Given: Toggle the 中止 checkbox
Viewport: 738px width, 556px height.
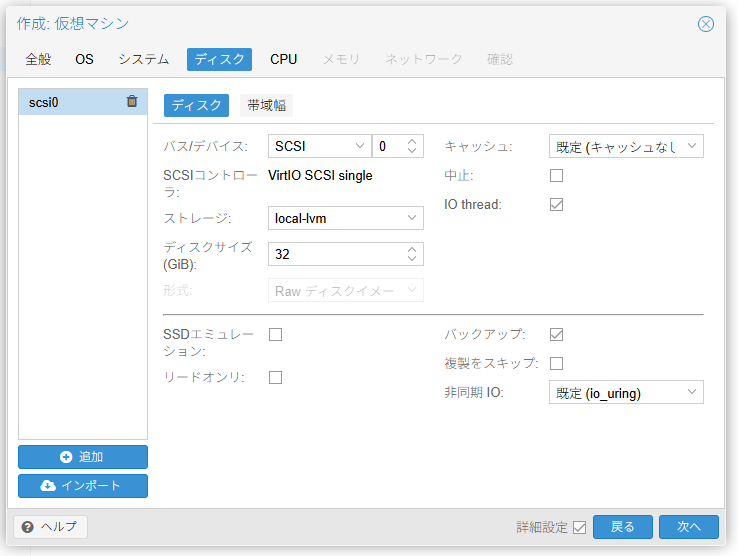Looking at the screenshot, I should click(x=557, y=176).
